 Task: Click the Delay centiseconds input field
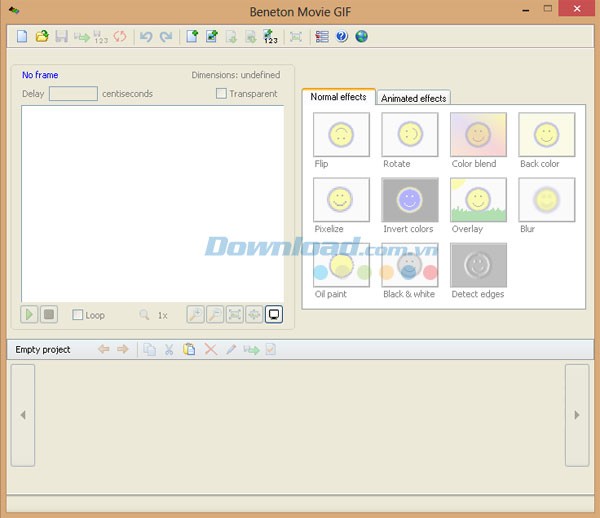point(73,94)
